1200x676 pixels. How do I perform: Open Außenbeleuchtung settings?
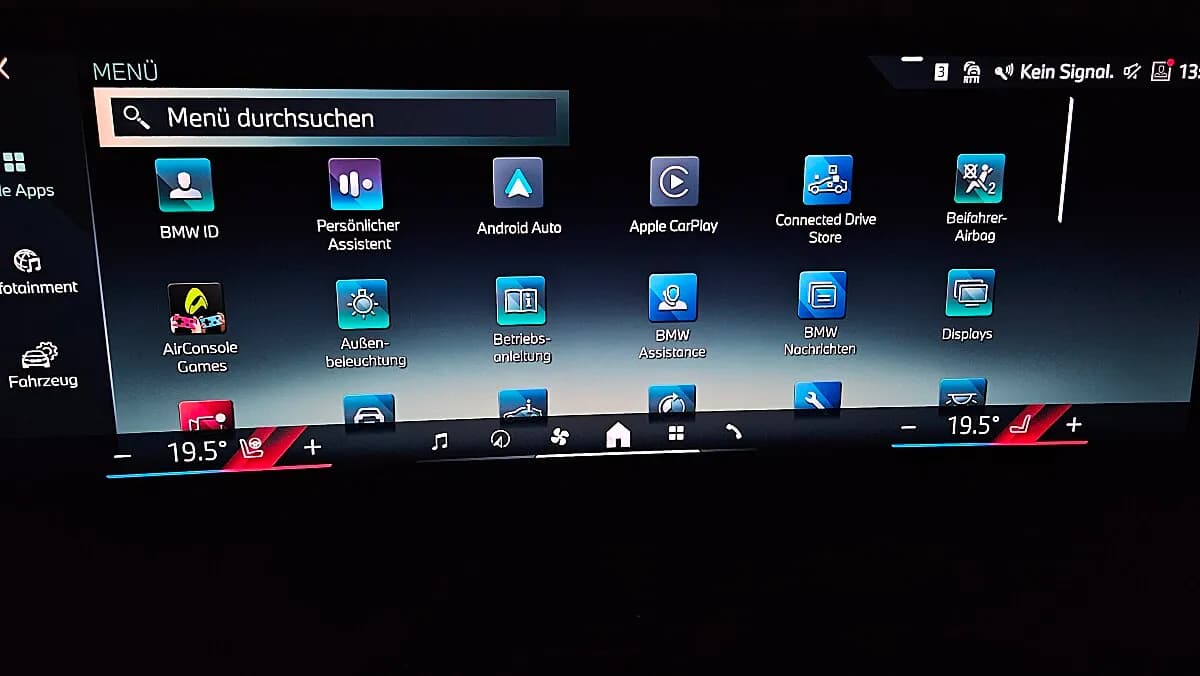(x=364, y=324)
